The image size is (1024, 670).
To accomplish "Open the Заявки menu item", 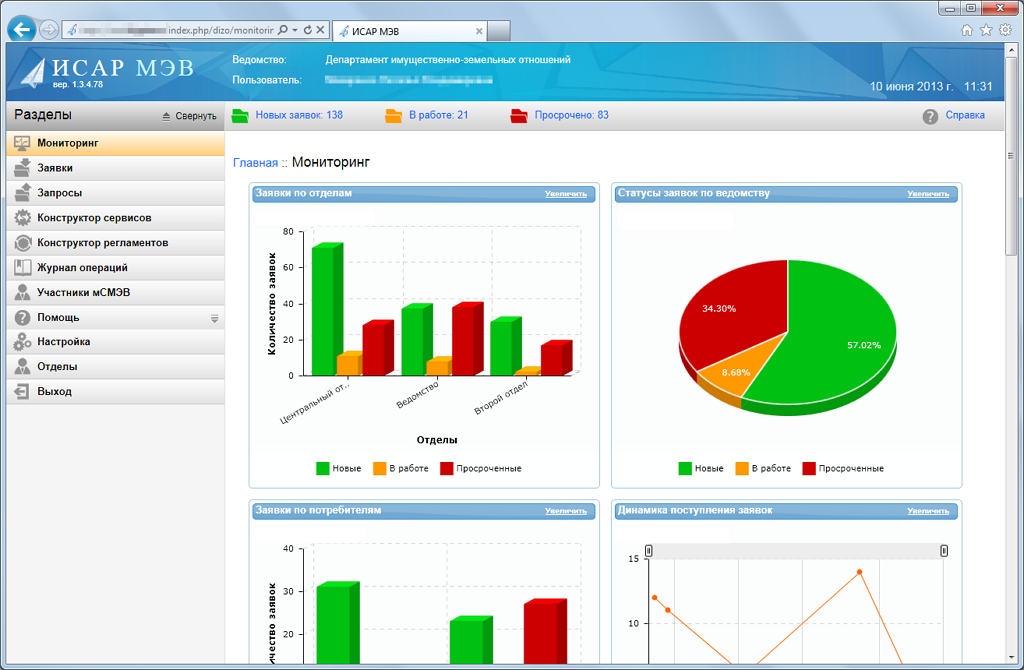I will click(x=116, y=168).
